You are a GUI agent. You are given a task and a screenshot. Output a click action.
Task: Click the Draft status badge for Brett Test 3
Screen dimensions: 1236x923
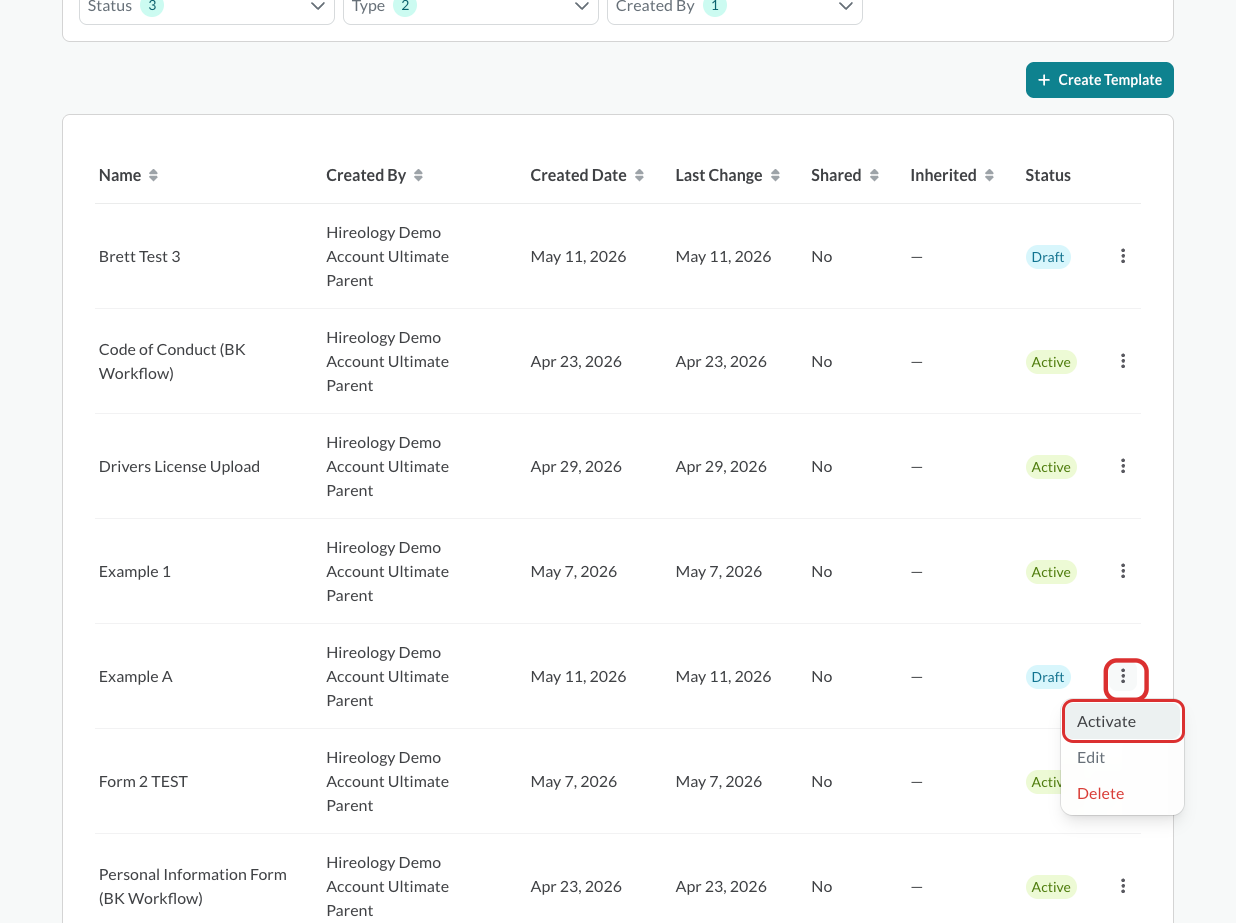[1048, 257]
